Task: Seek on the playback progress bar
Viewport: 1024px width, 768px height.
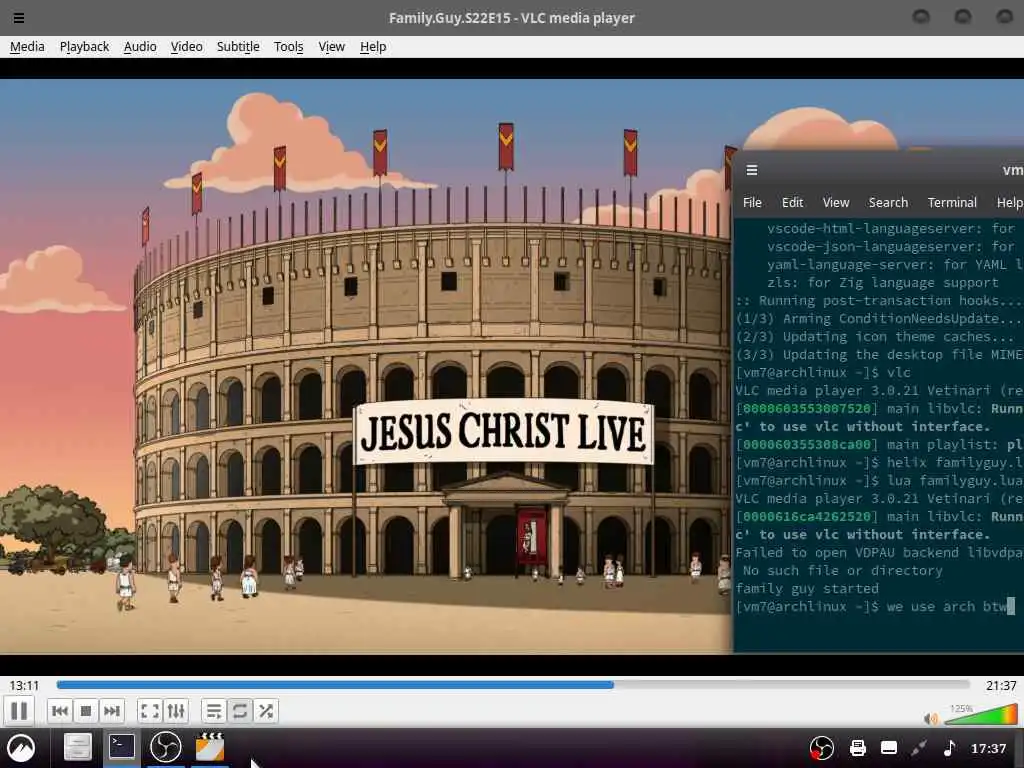Action: [513, 684]
